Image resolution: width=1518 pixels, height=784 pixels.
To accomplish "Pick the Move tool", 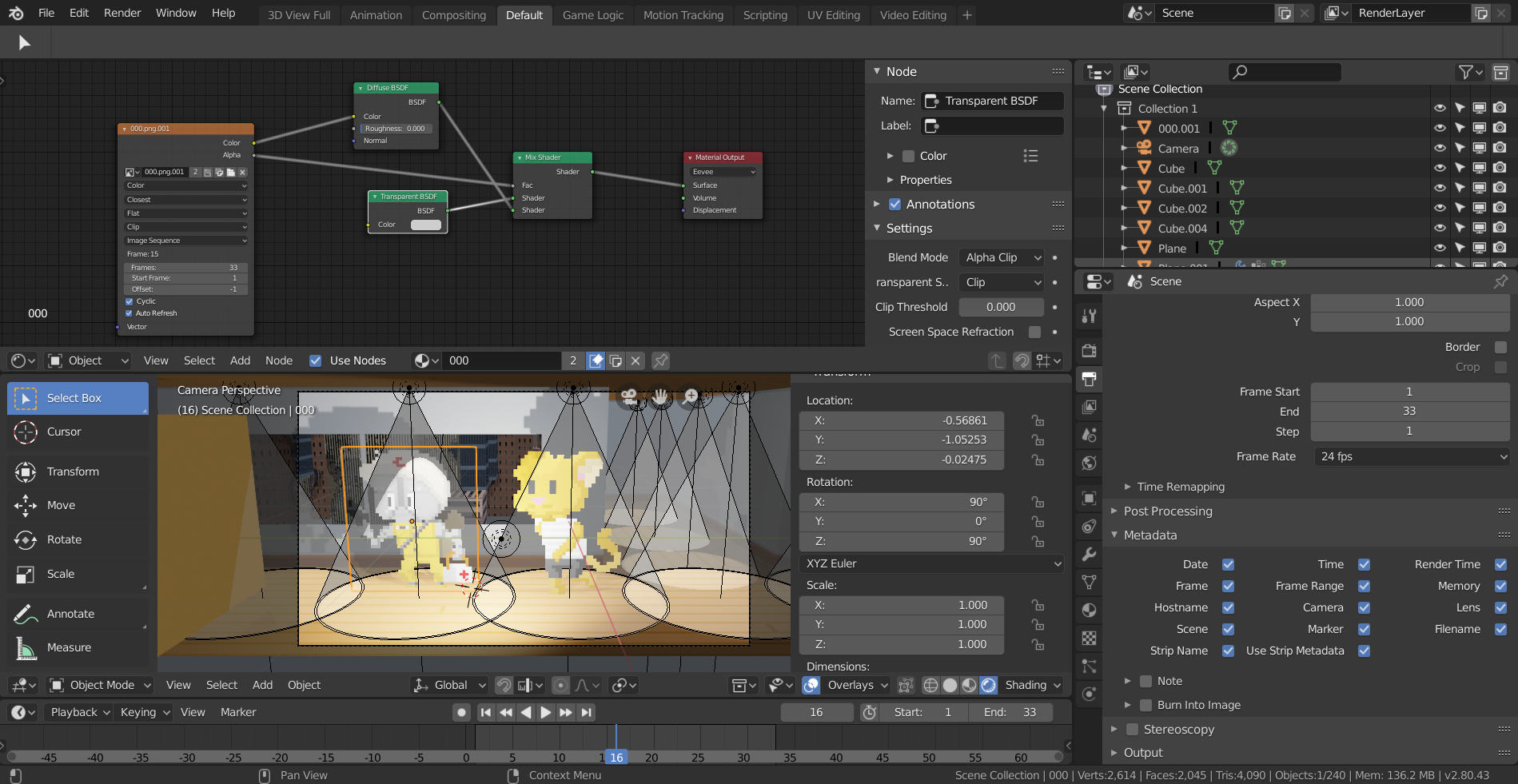I will click(78, 505).
